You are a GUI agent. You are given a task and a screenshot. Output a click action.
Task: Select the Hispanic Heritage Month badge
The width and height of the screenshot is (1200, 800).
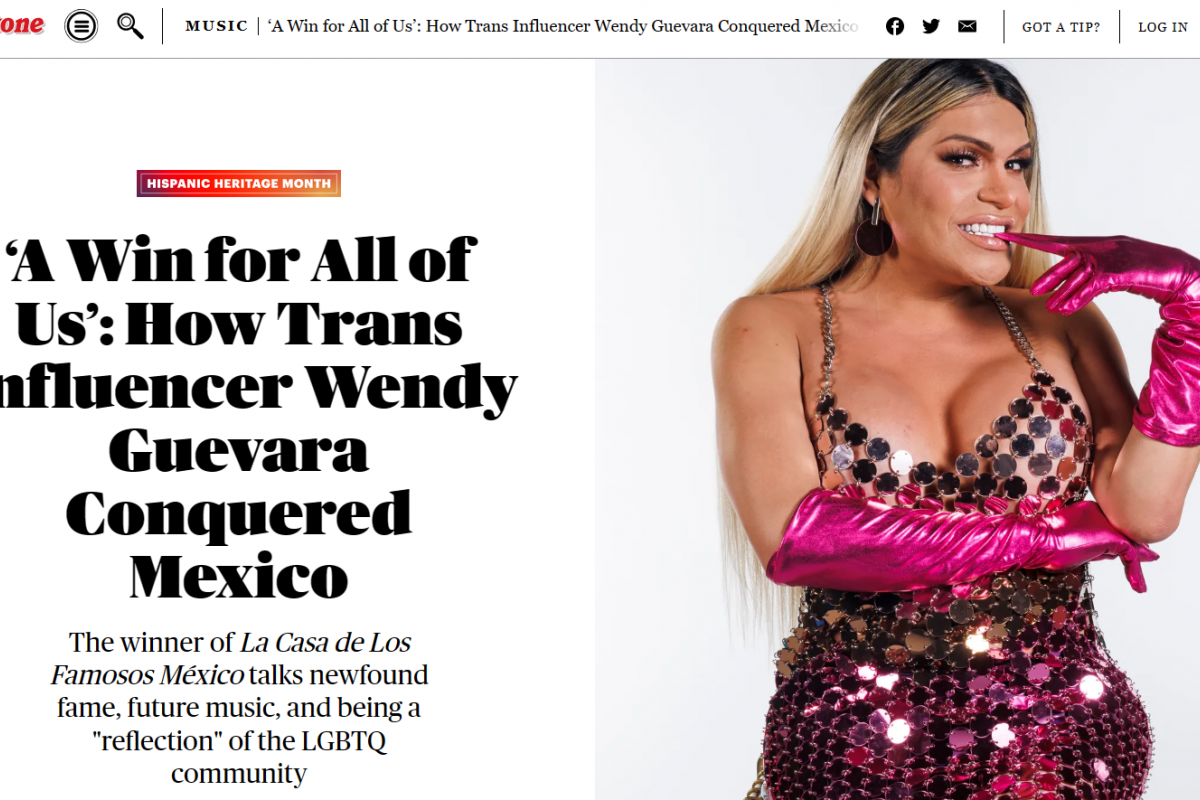point(239,183)
